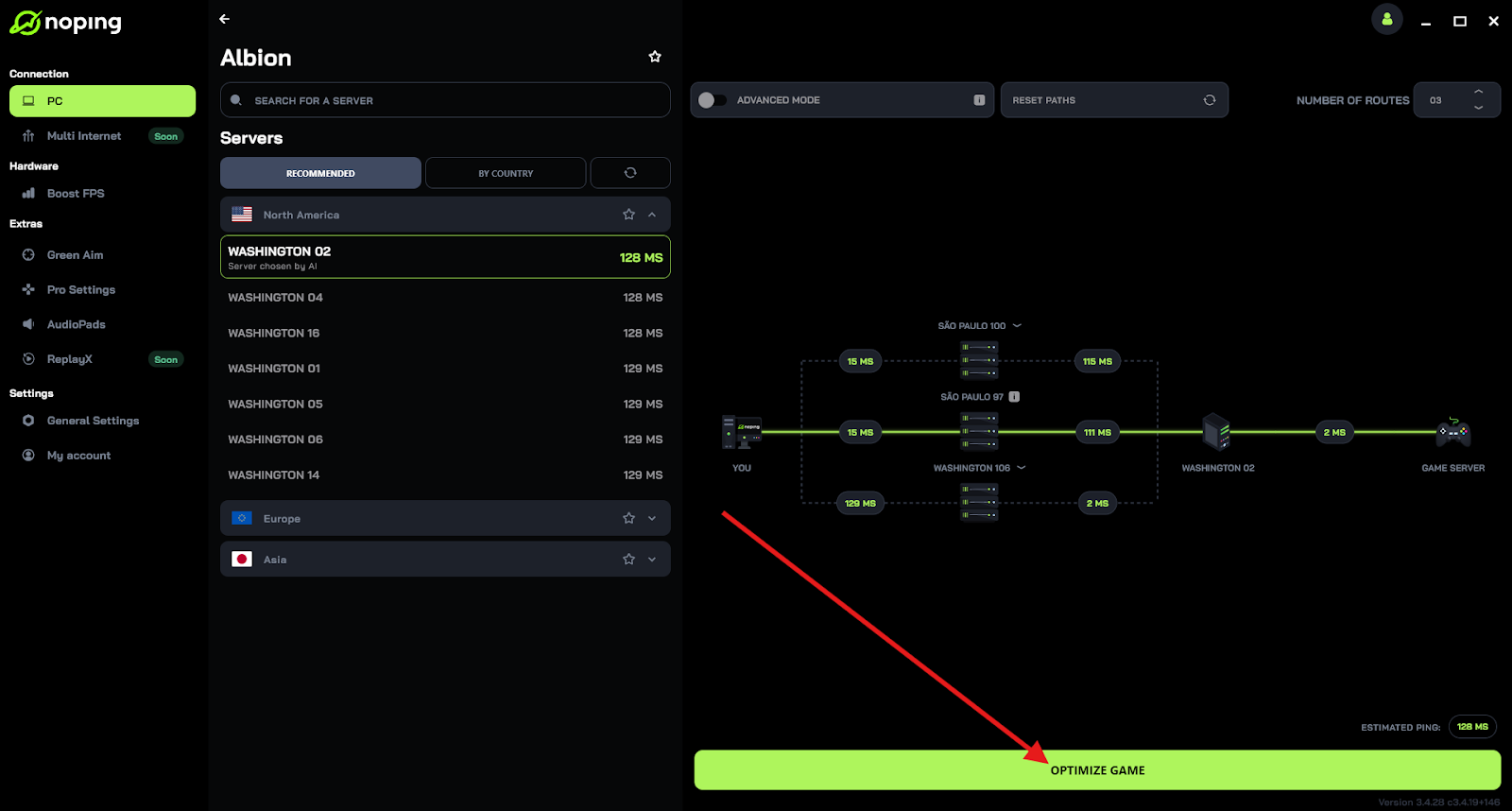
Task: Click the Soon badge next to ReplayX
Action: [x=166, y=359]
